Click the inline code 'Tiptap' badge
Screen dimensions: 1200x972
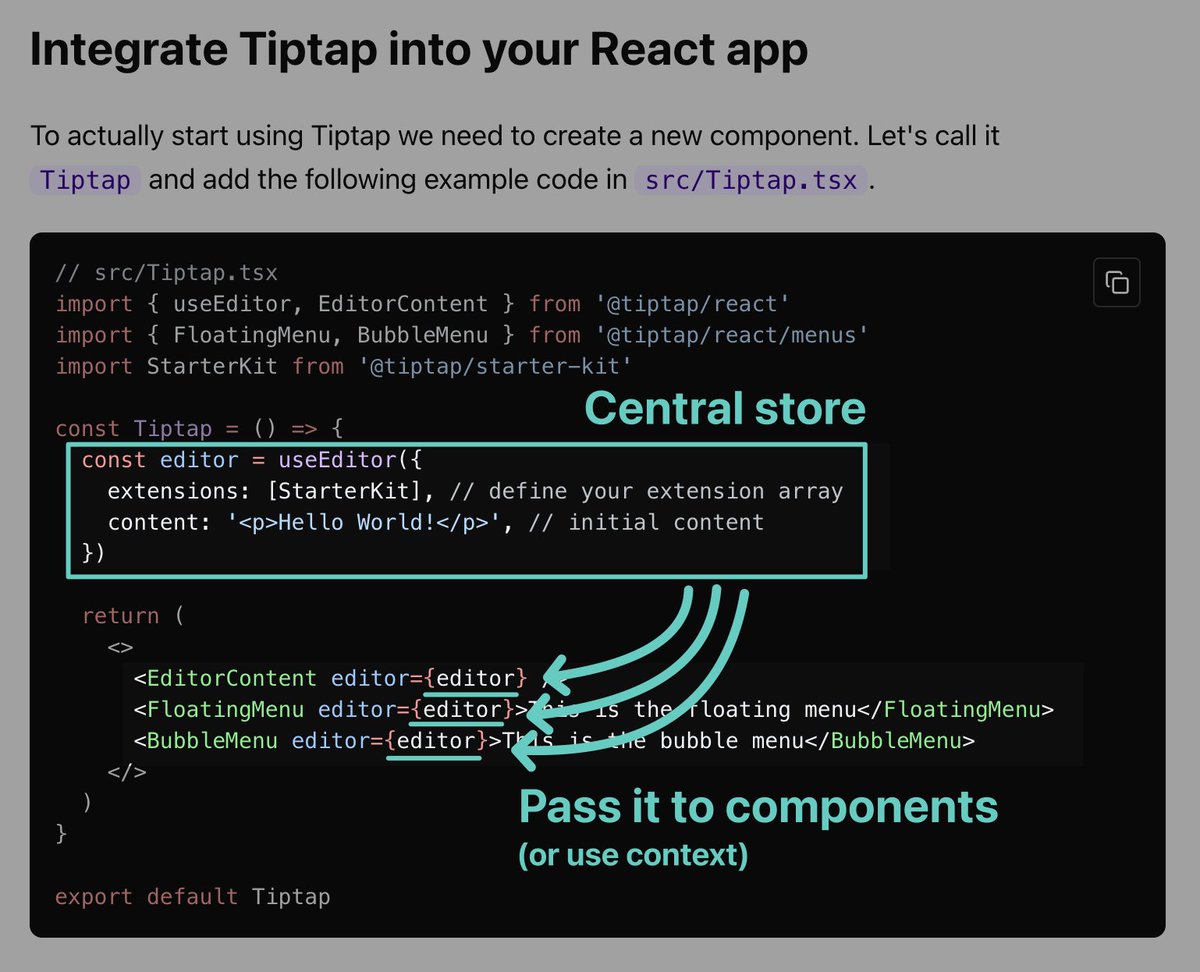pyautogui.click(x=86, y=181)
